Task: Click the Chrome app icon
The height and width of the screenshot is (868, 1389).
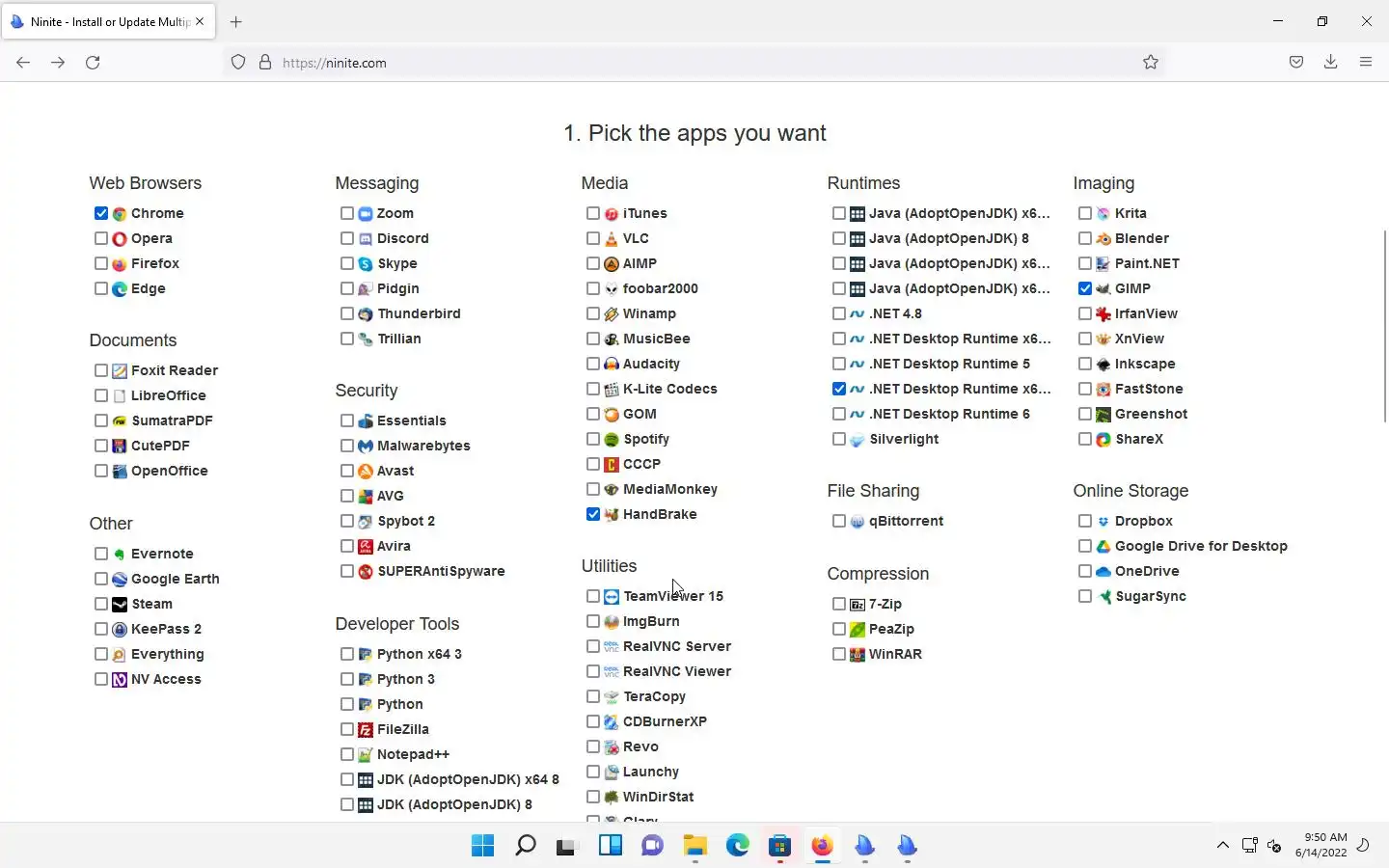Action: click(120, 213)
